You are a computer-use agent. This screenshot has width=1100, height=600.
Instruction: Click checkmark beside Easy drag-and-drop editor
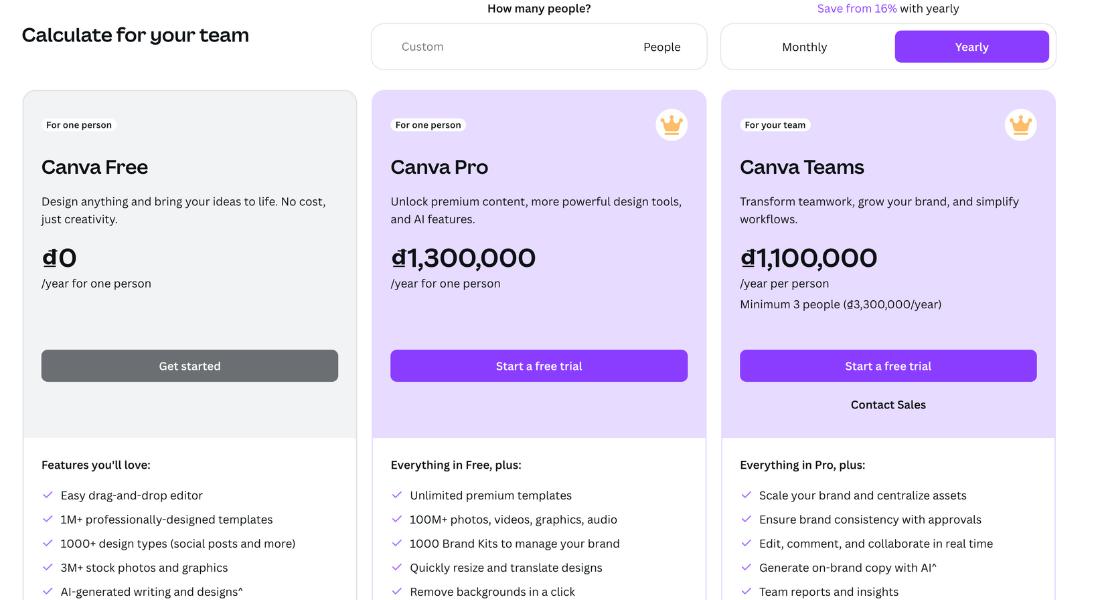(x=48, y=495)
